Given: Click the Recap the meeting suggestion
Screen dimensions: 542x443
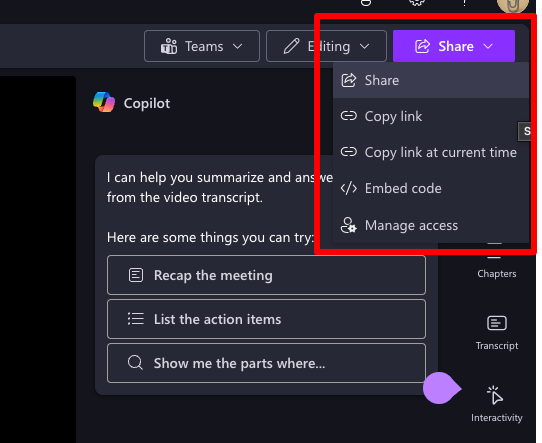Looking at the screenshot, I should [266, 275].
